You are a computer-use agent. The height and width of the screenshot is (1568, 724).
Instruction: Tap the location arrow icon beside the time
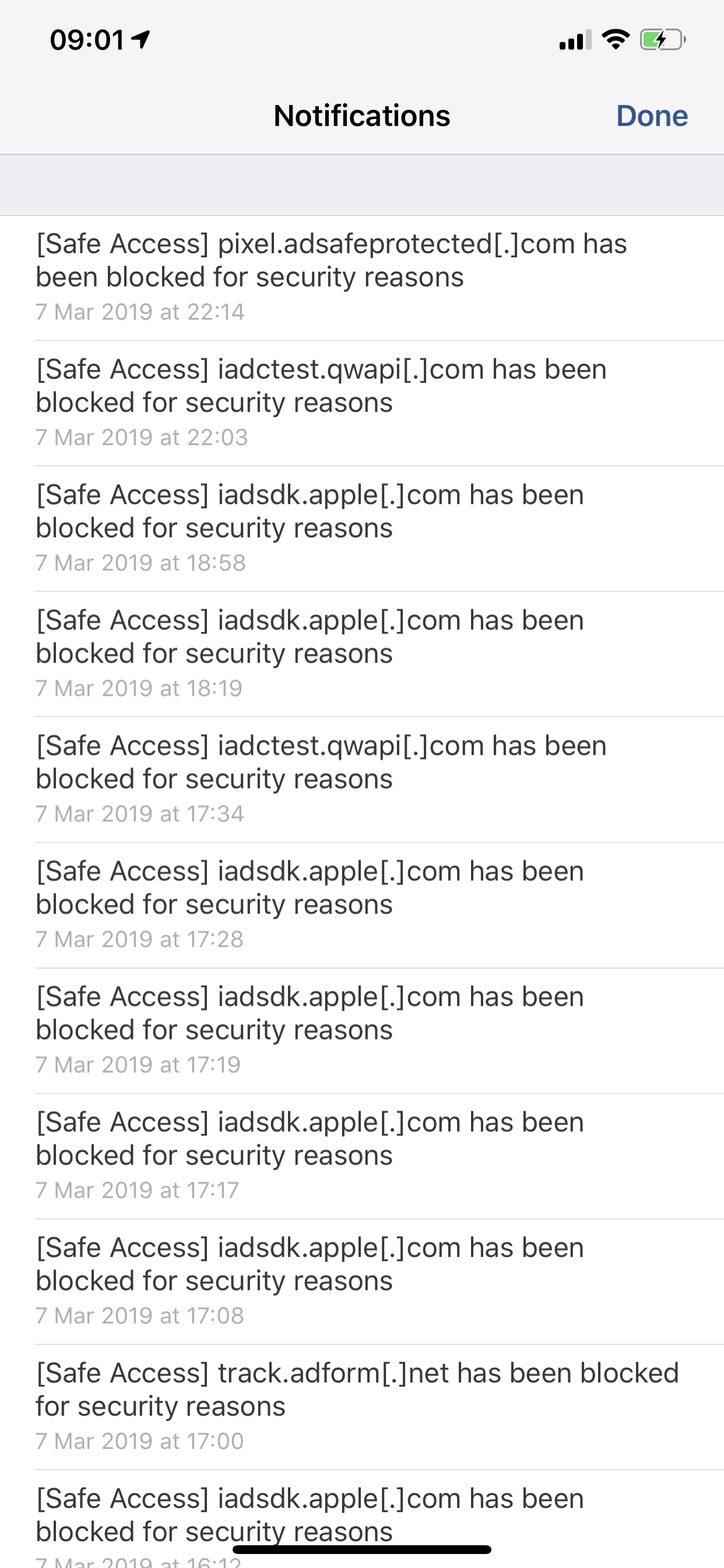pyautogui.click(x=141, y=40)
